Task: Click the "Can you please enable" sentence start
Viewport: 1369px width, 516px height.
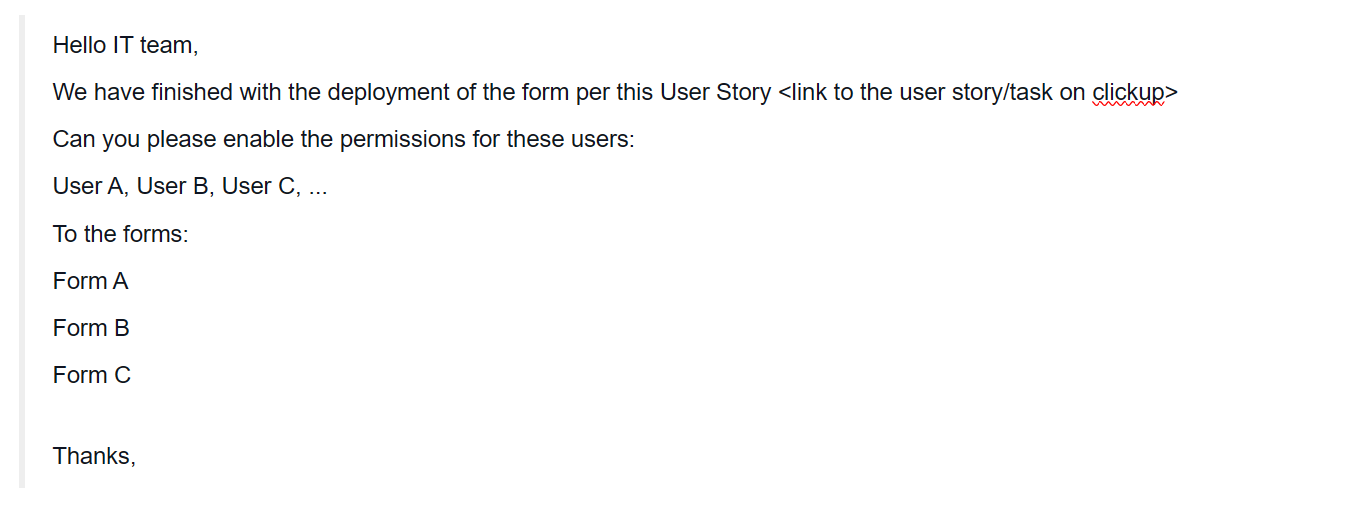Action: (x=145, y=139)
